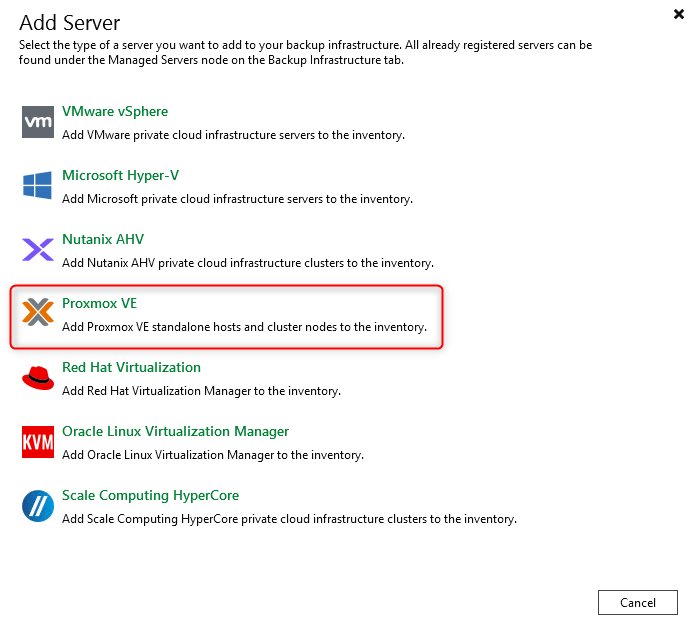Click the Scale Computing HyperCore blue icon
This screenshot has height=624, width=690.
[38, 506]
